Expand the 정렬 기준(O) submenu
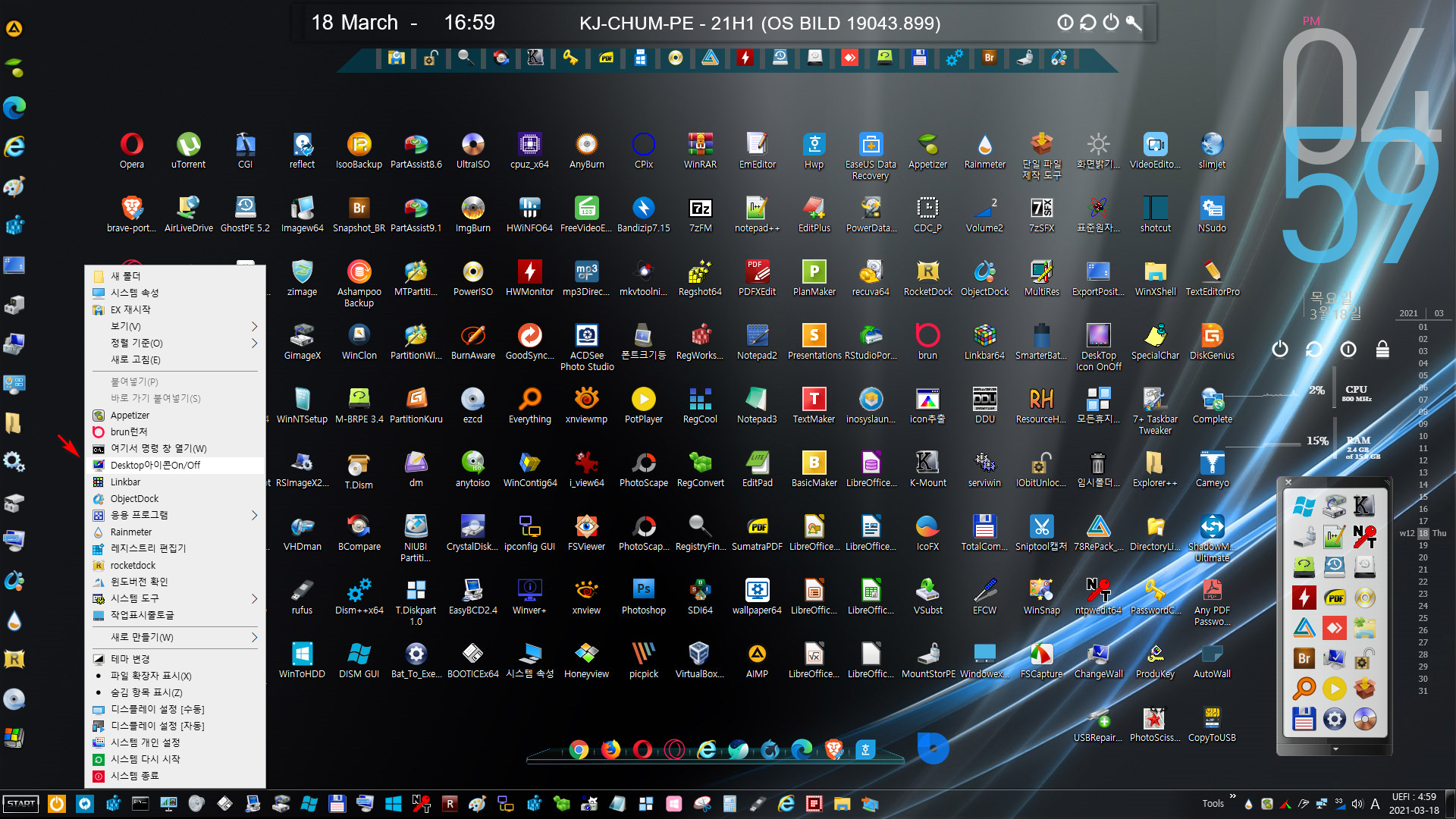Image resolution: width=1456 pixels, height=819 pixels. (x=175, y=343)
